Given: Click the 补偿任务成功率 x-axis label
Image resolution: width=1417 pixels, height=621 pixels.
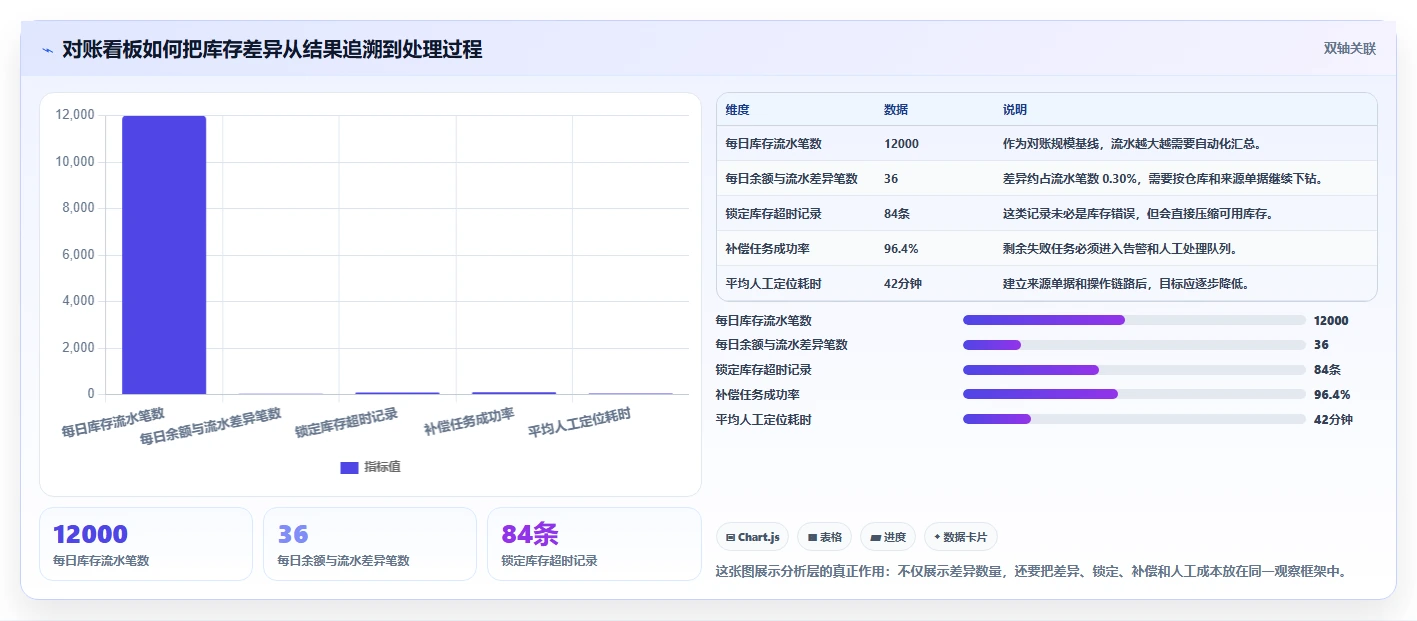Looking at the screenshot, I should 469,420.
